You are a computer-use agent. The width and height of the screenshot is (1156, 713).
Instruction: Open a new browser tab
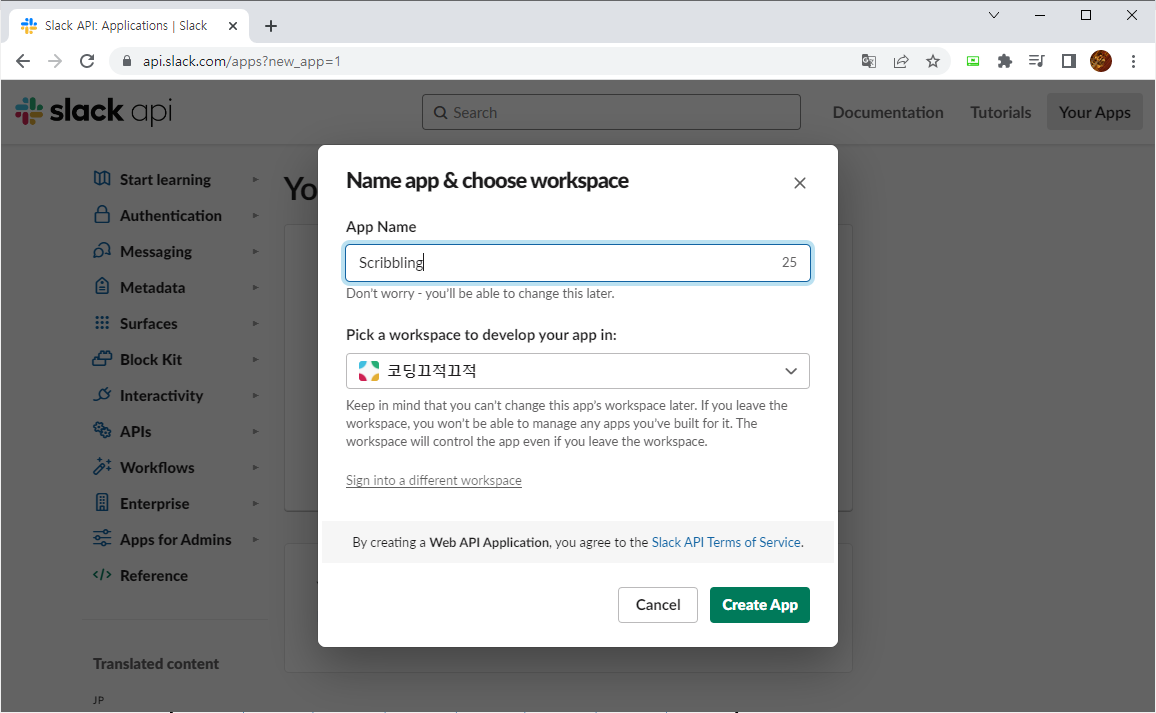271,26
